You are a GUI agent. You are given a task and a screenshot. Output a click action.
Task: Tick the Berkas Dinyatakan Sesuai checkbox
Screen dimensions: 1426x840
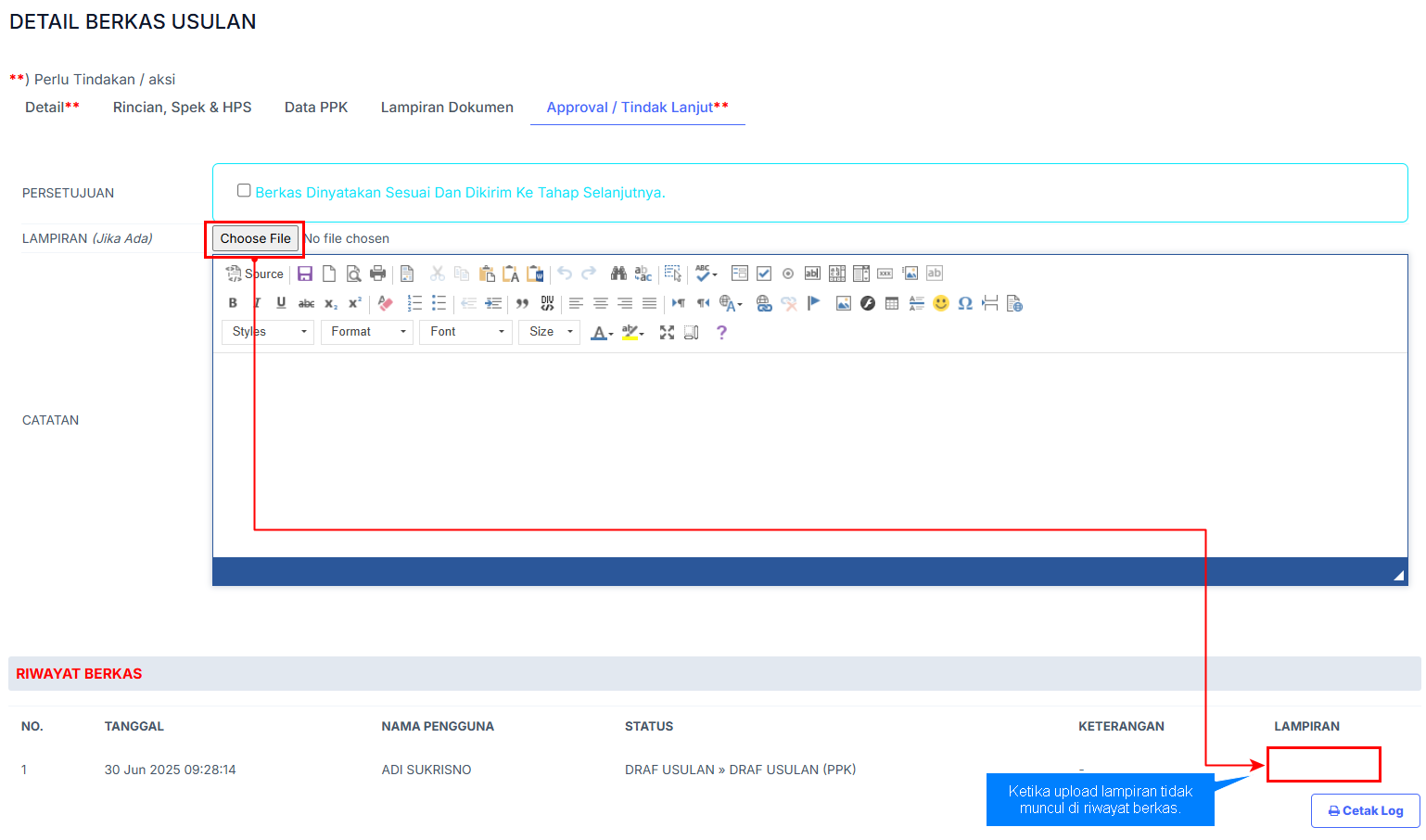click(x=244, y=191)
